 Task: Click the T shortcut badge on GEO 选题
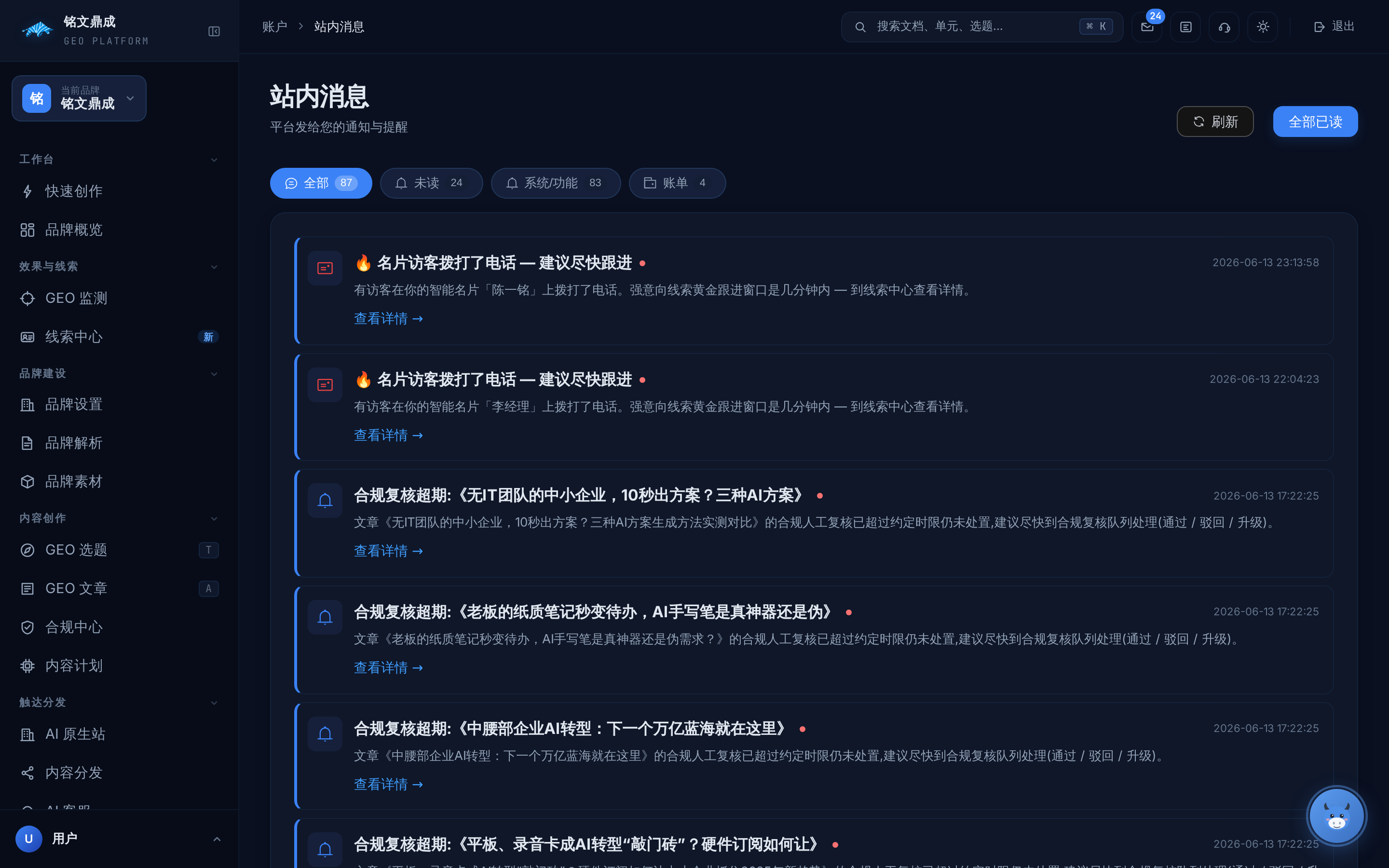tap(208, 550)
